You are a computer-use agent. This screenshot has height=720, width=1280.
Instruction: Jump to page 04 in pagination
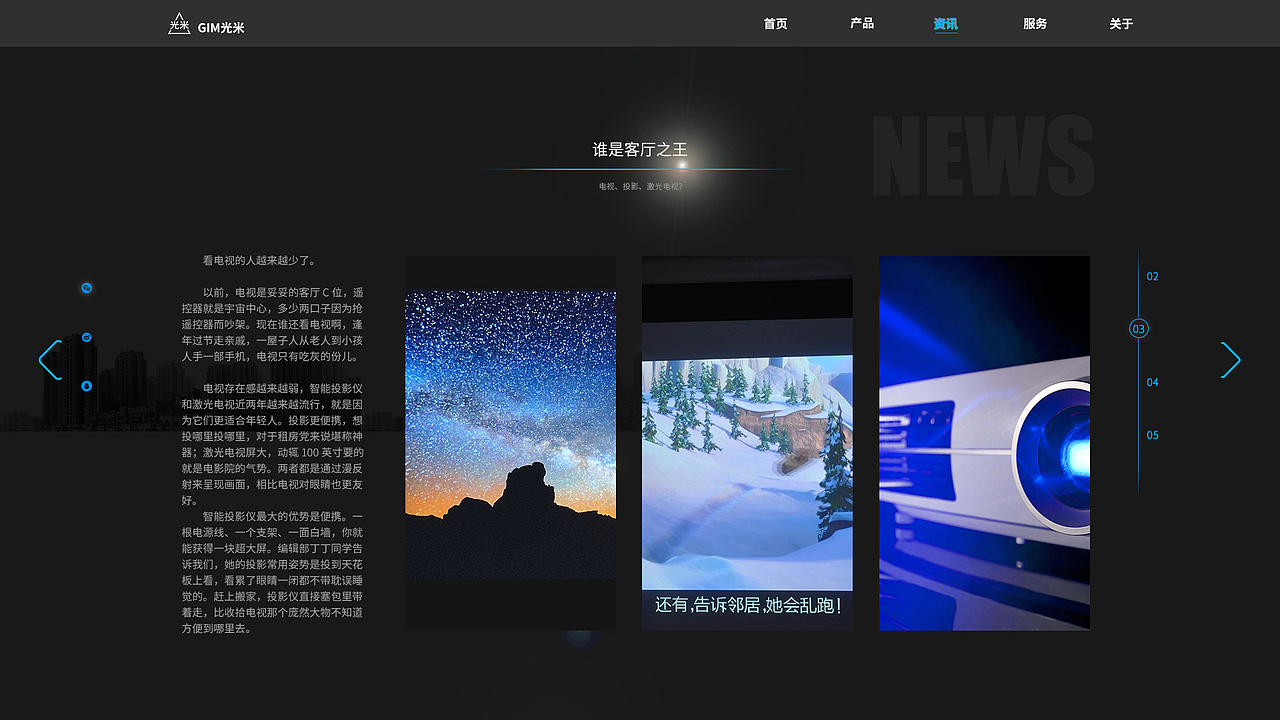coord(1153,382)
